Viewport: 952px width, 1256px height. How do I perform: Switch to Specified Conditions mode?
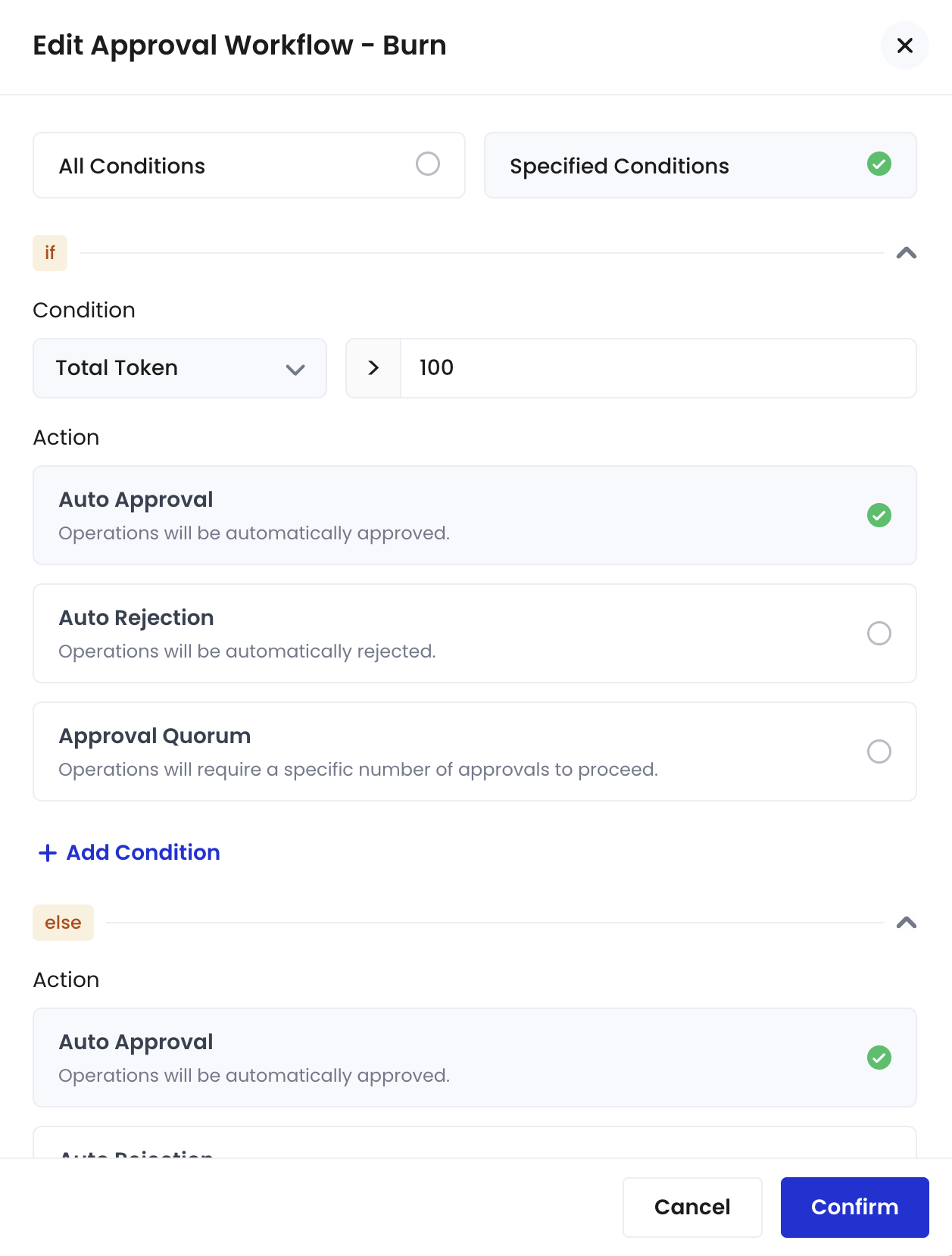700,165
